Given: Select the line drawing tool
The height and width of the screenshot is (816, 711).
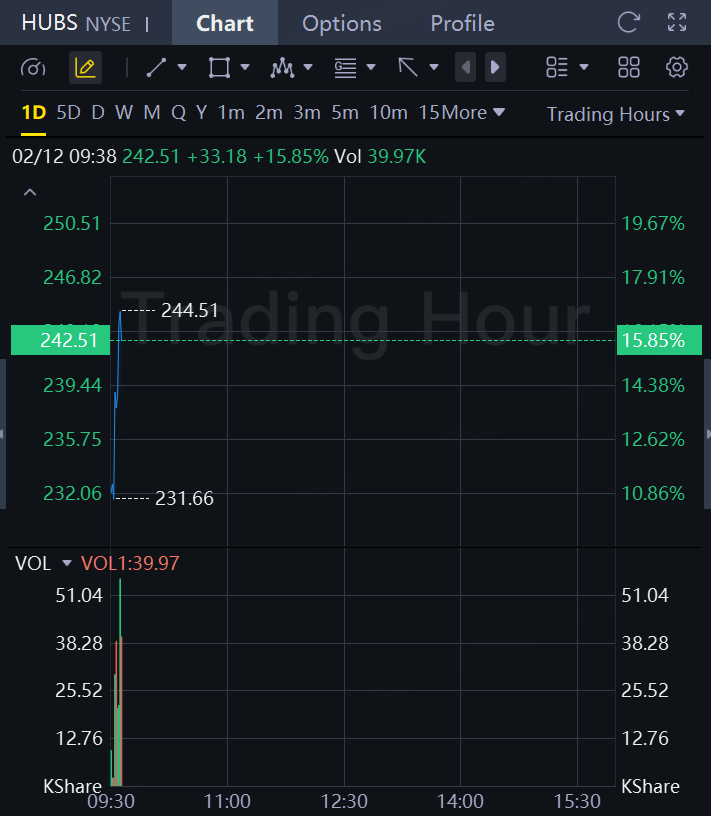Looking at the screenshot, I should pos(156,68).
